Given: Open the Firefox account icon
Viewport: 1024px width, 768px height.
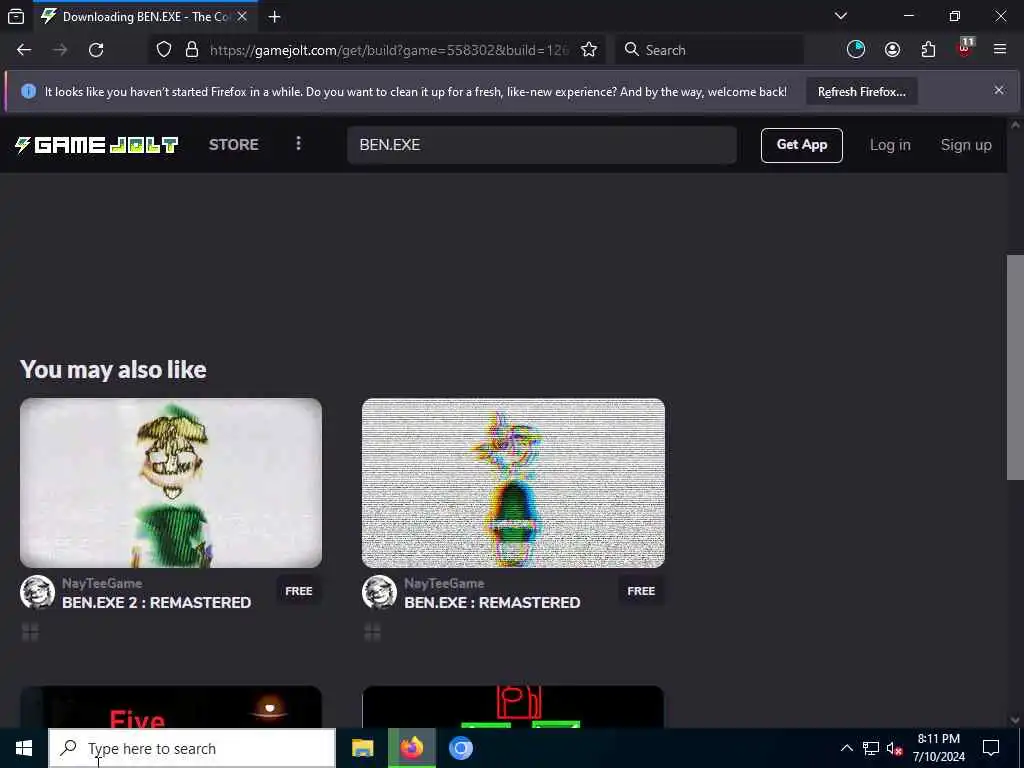Looking at the screenshot, I should click(x=892, y=50).
